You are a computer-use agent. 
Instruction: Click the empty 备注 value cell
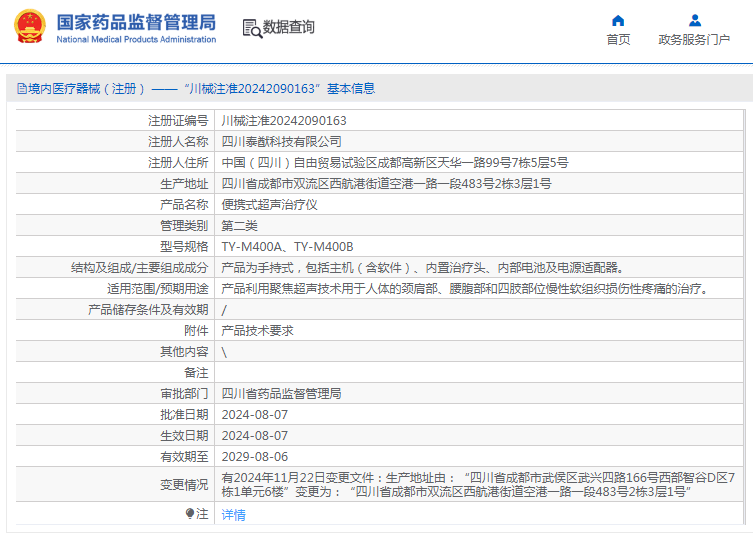tap(479, 373)
